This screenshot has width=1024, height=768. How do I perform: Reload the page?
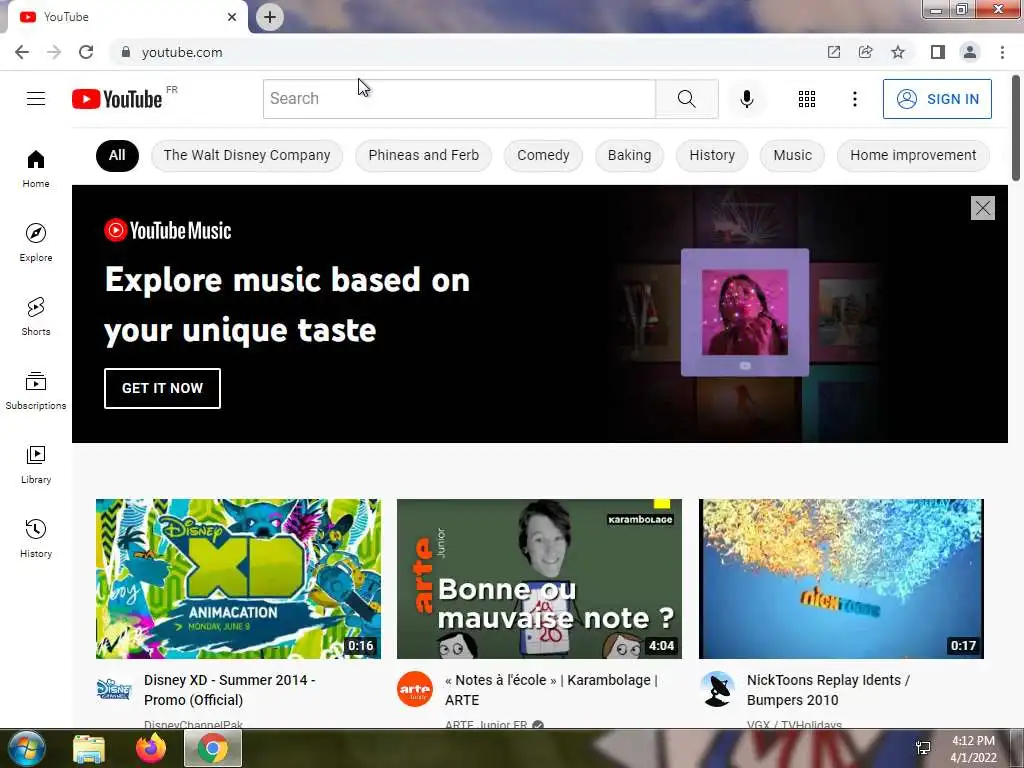click(86, 52)
